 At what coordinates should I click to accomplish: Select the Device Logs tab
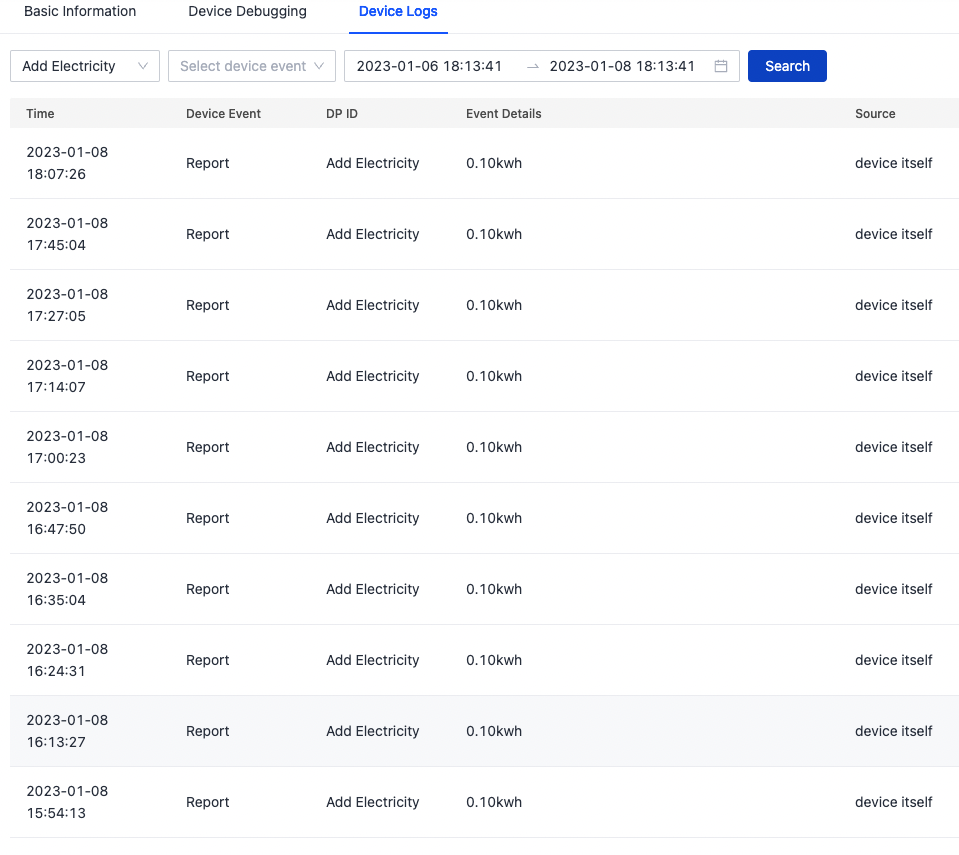(x=398, y=12)
